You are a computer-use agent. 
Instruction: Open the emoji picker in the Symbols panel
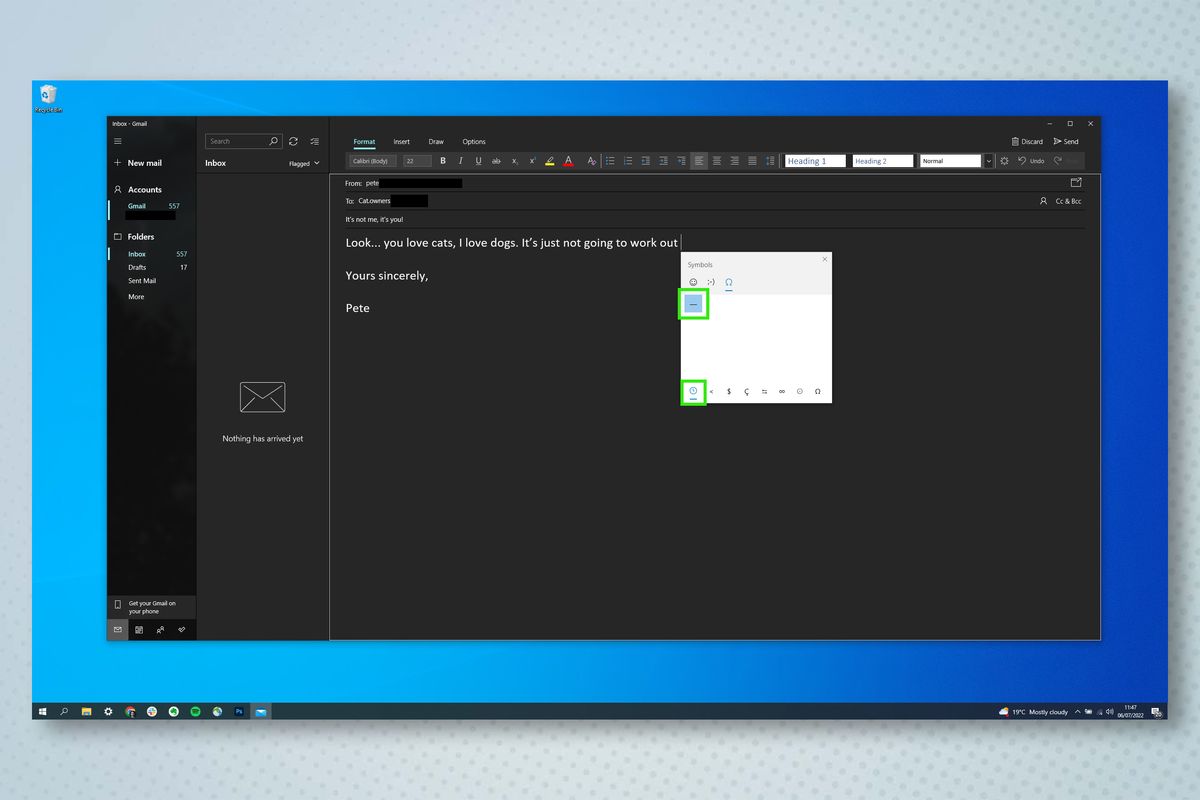coord(693,282)
